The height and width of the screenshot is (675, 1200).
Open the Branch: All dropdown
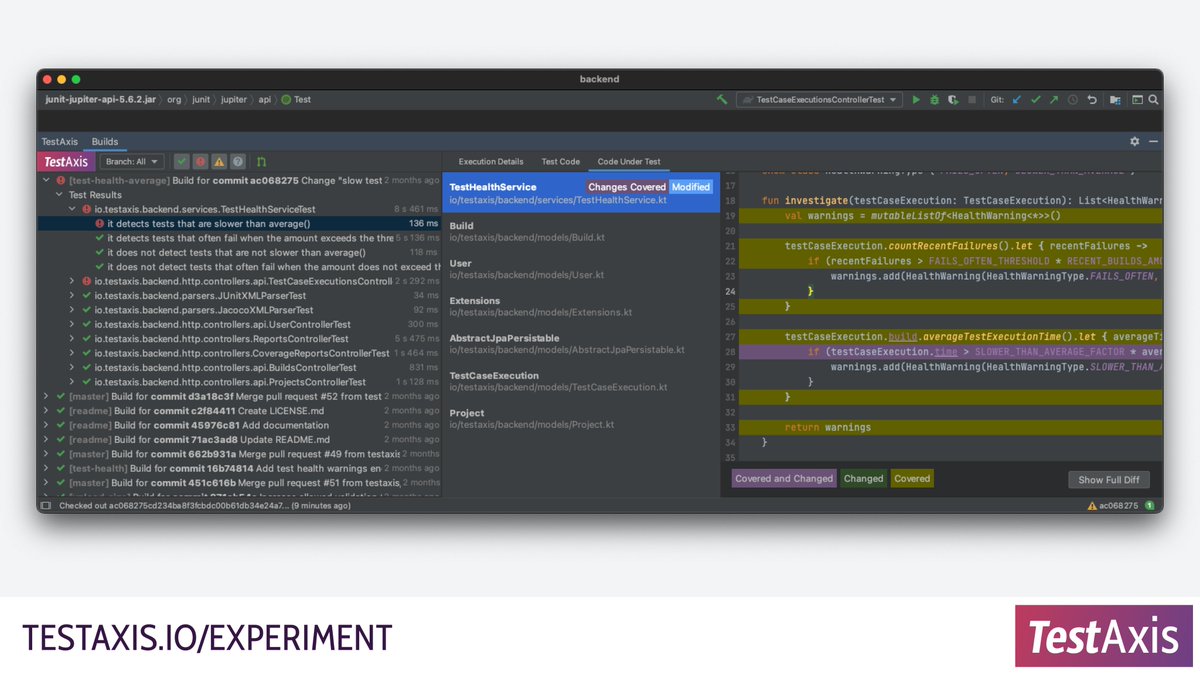[132, 161]
